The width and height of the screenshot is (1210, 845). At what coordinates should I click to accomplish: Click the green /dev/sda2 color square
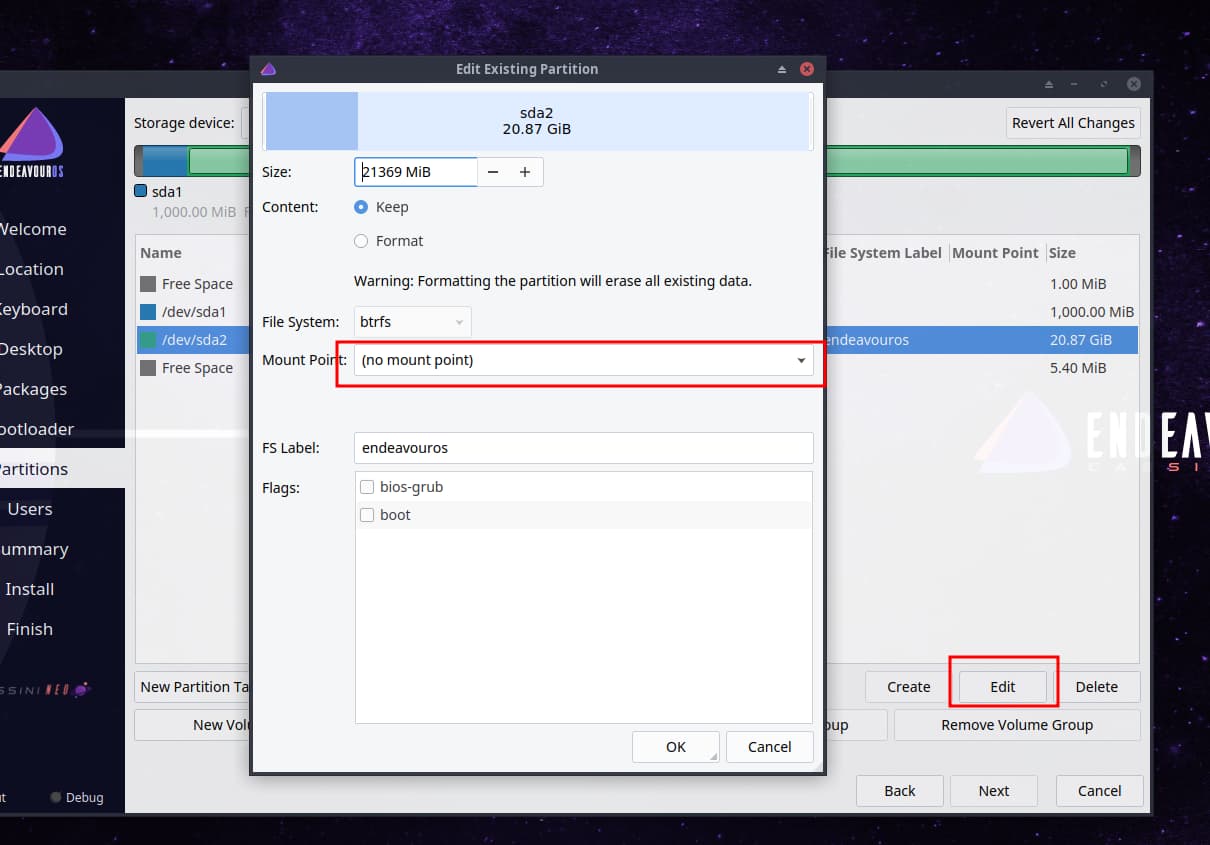coord(148,340)
